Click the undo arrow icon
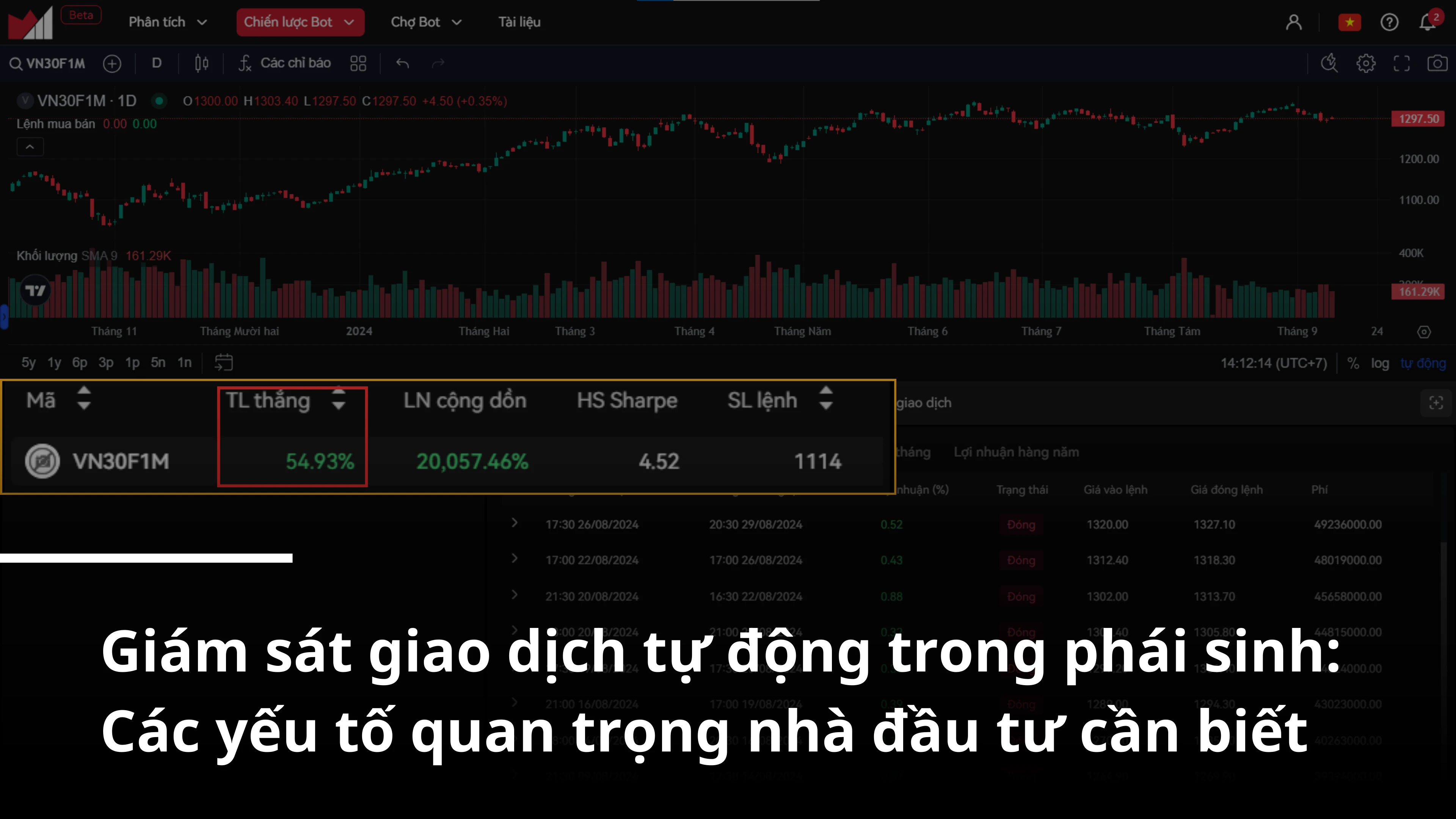Viewport: 1456px width, 819px height. 401,63
